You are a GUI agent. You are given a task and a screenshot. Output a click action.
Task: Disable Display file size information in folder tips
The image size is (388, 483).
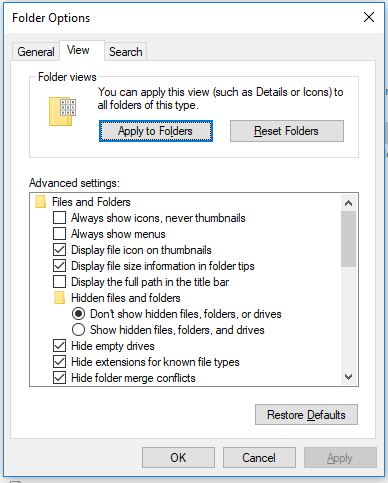click(x=59, y=266)
